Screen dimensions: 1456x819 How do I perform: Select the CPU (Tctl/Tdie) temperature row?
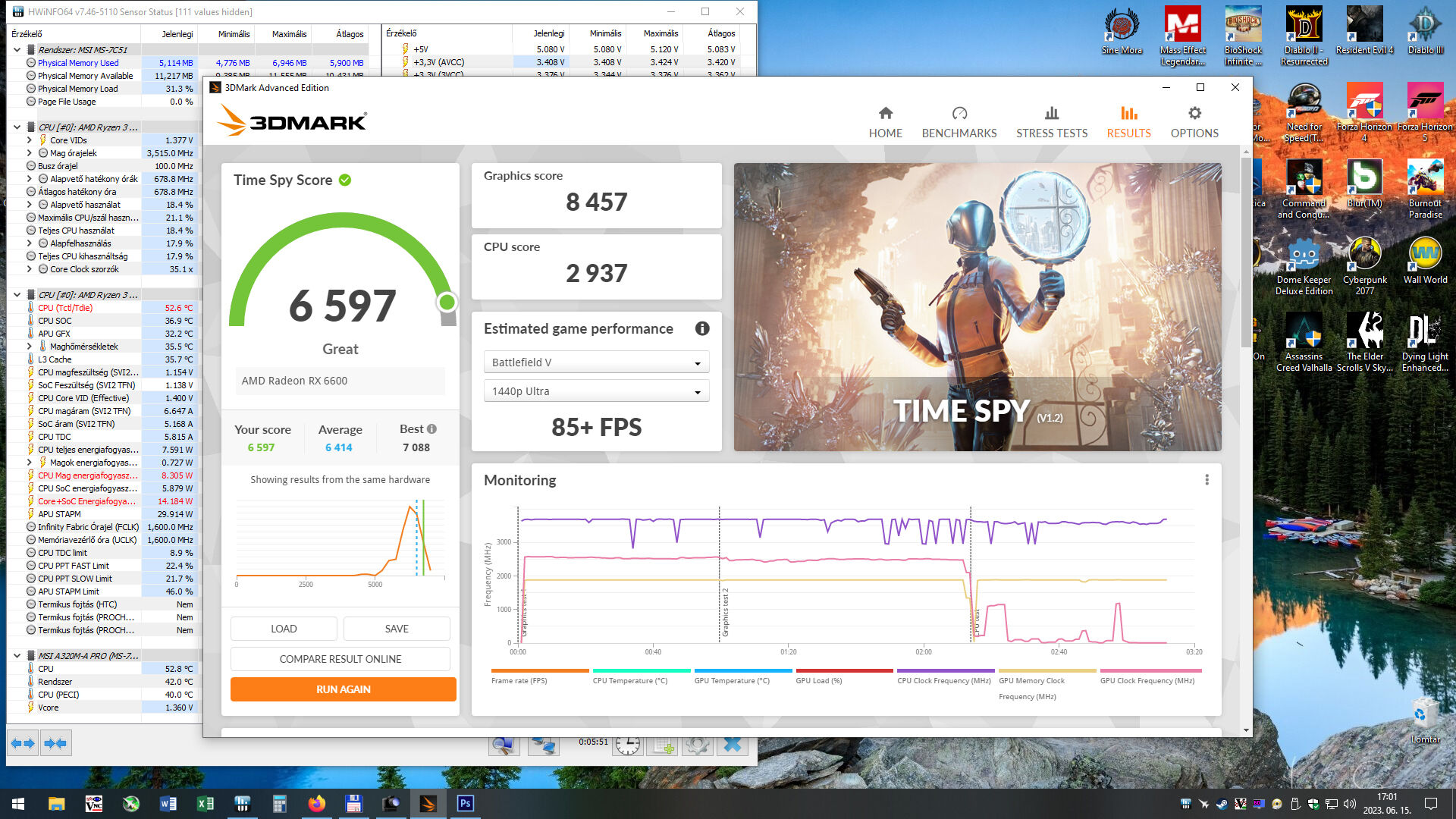pos(103,308)
